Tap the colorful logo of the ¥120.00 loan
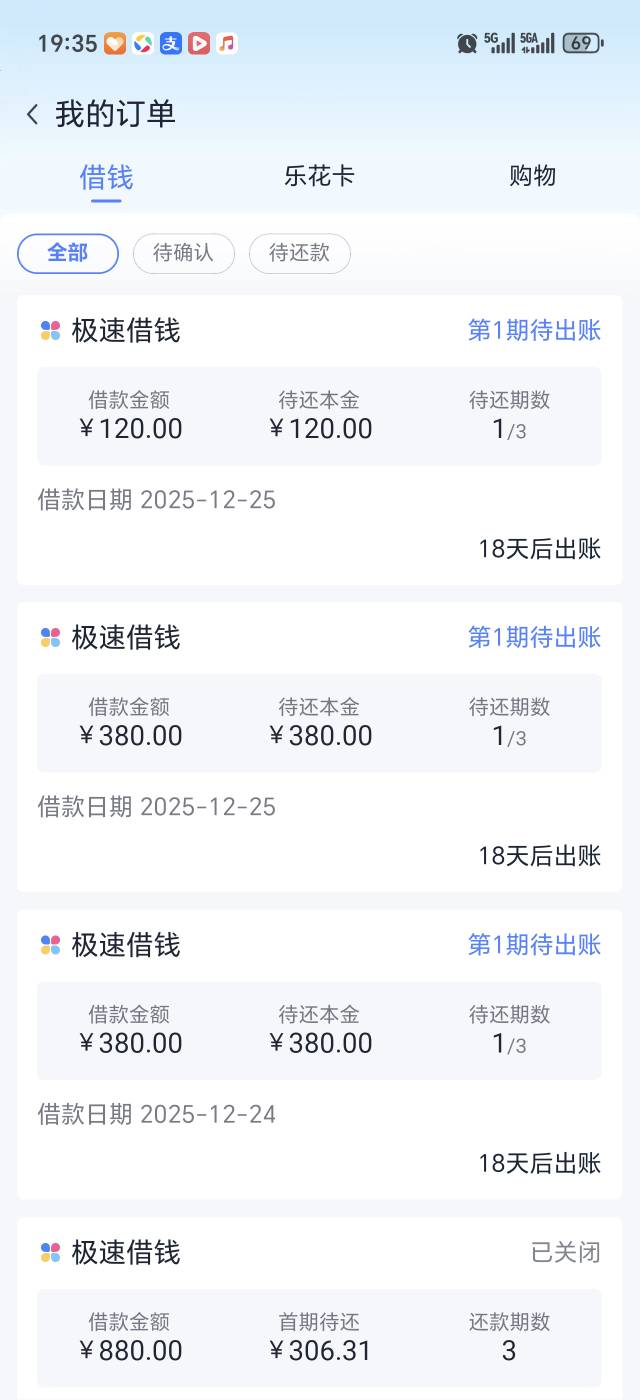The image size is (640, 1400). 50,331
